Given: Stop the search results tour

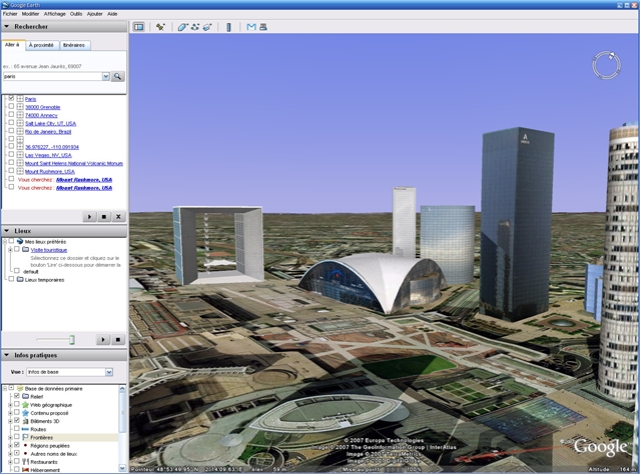Looking at the screenshot, I should [x=104, y=216].
